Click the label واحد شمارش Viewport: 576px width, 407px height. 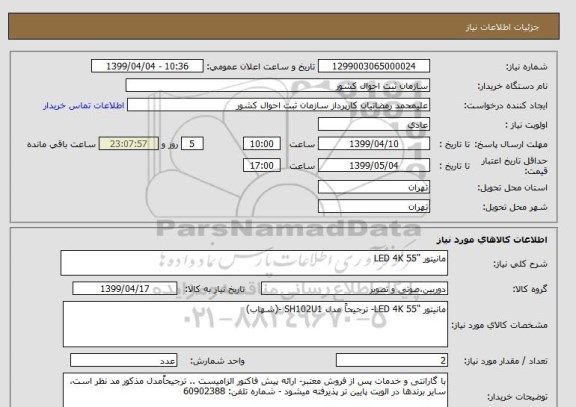coord(217,361)
